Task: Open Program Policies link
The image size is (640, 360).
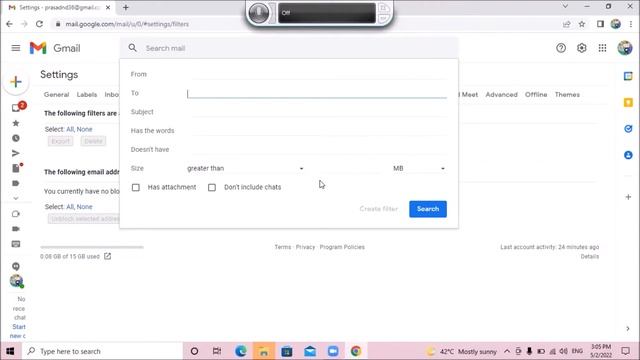Action: point(342,247)
